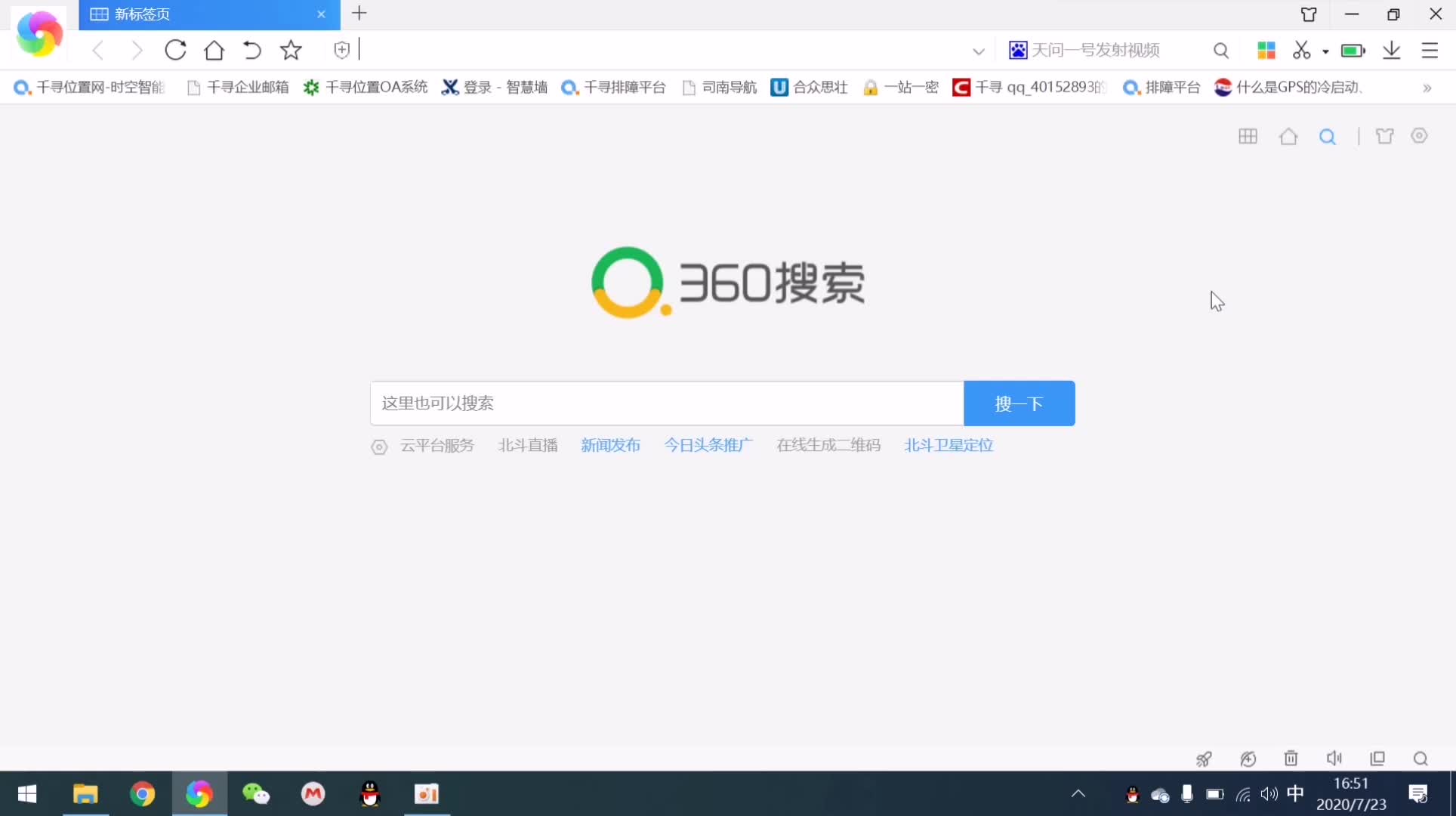Click the zoom magnifier in status bar
This screenshot has height=816, width=1456.
pyautogui.click(x=1421, y=759)
